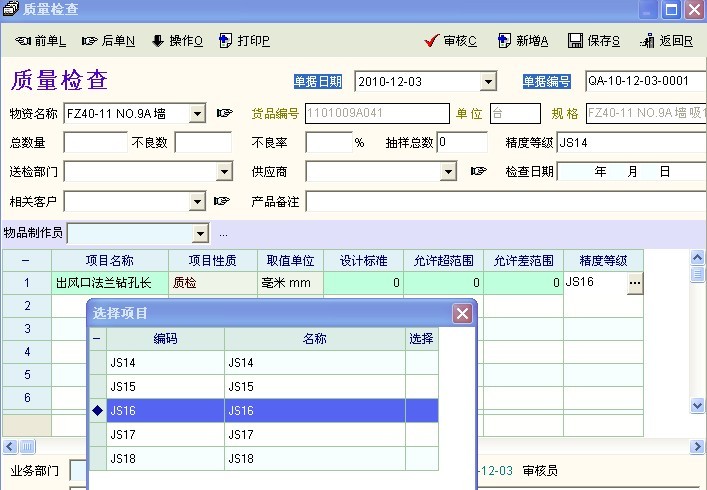Click the grid's vertical scrollbar down arrow
Image resolution: width=707 pixels, height=490 pixels.
[698, 406]
